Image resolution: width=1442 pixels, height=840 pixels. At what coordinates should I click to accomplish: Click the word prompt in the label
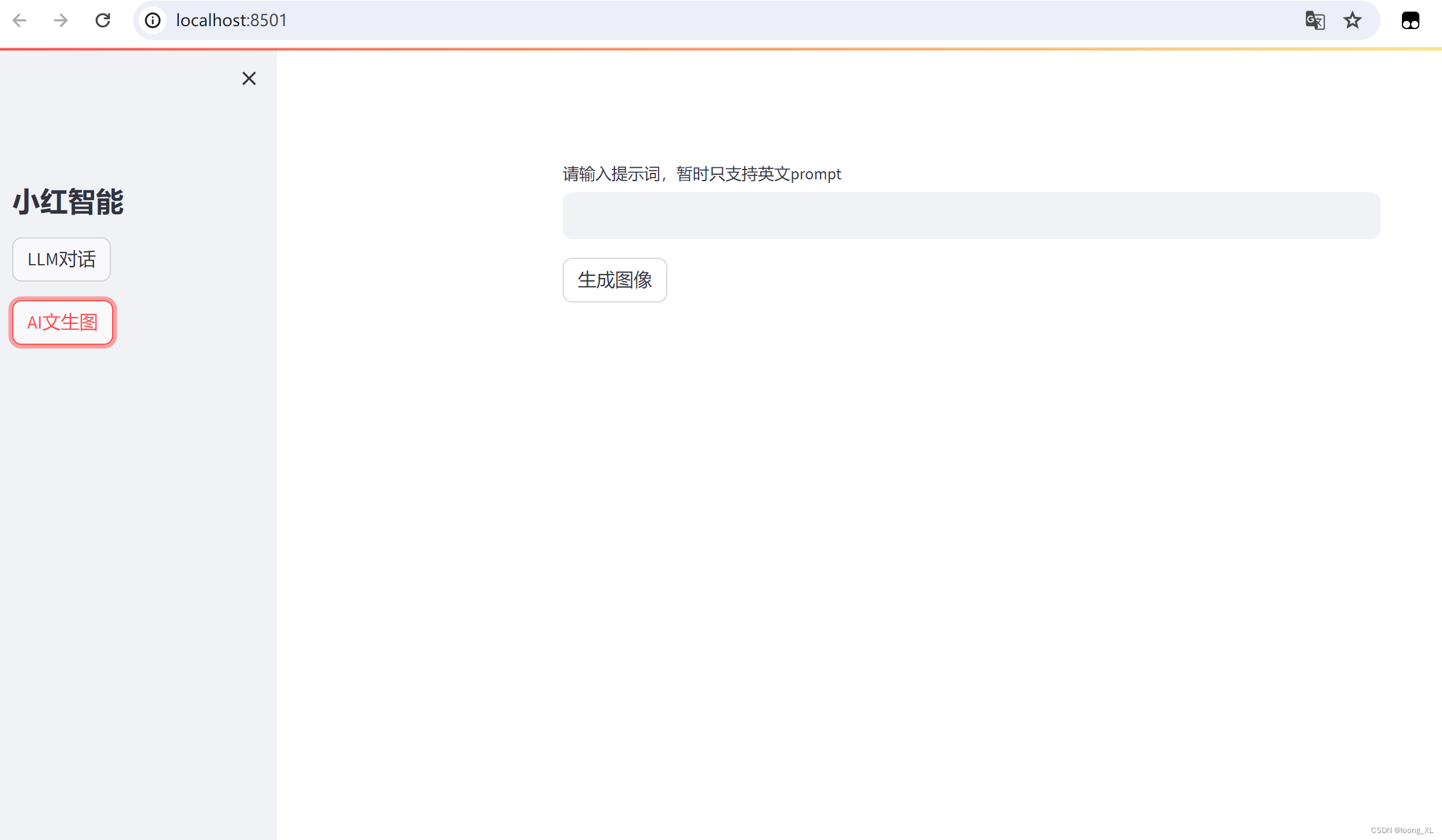pyautogui.click(x=816, y=174)
